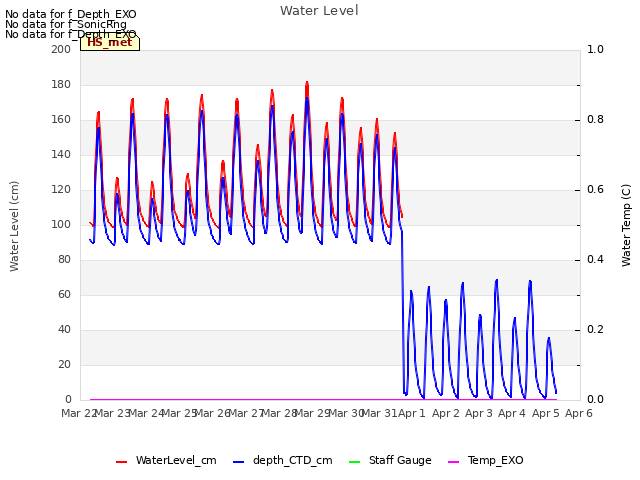Click the HS_met annotation box
The image size is (640, 480).
110,42
